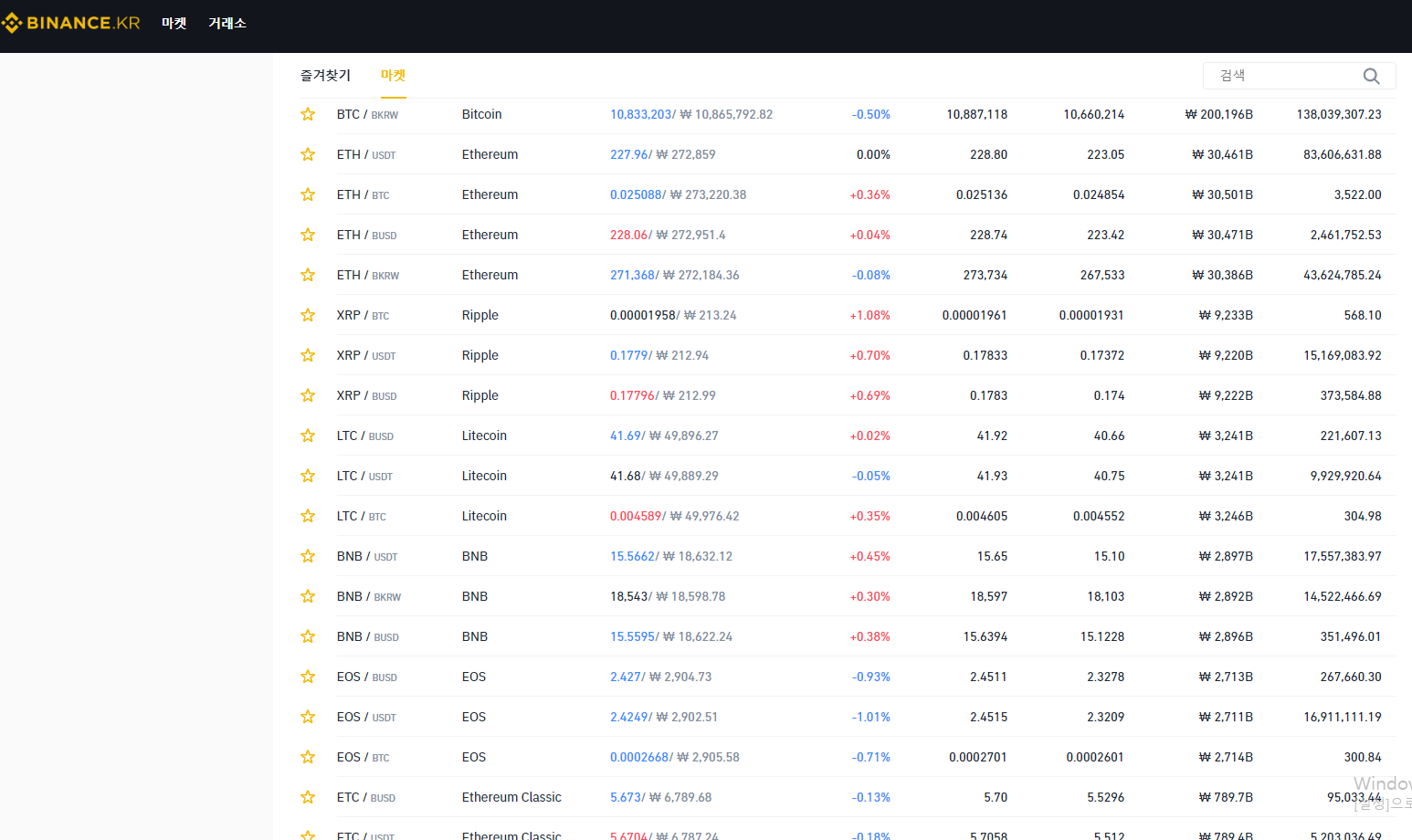This screenshot has height=840, width=1412.
Task: Add XRP / USDT to favorites
Action: (308, 355)
